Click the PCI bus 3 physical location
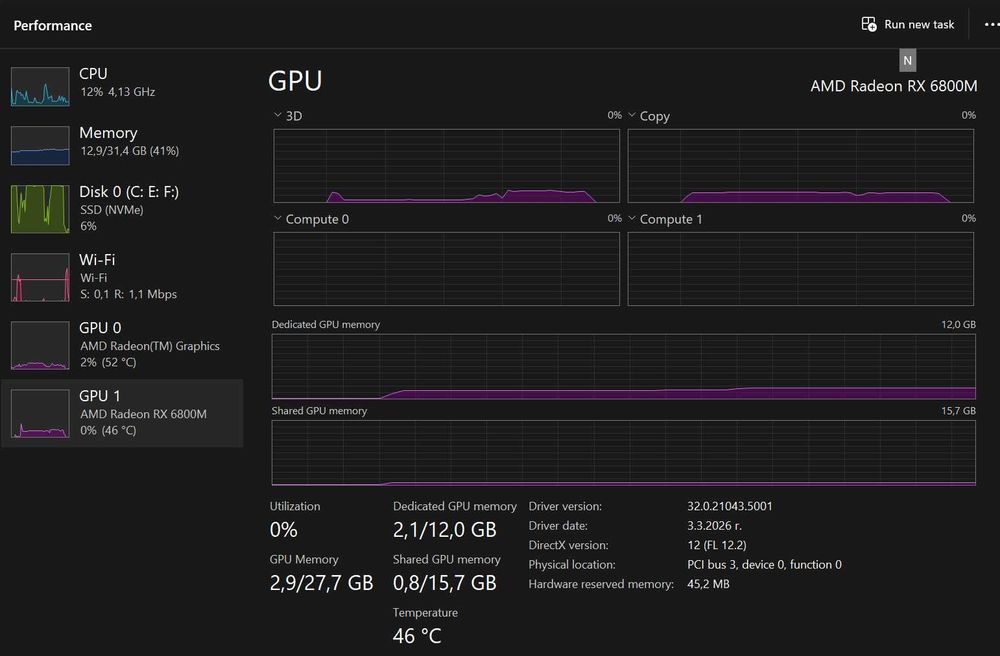1000x656 pixels. click(x=764, y=565)
